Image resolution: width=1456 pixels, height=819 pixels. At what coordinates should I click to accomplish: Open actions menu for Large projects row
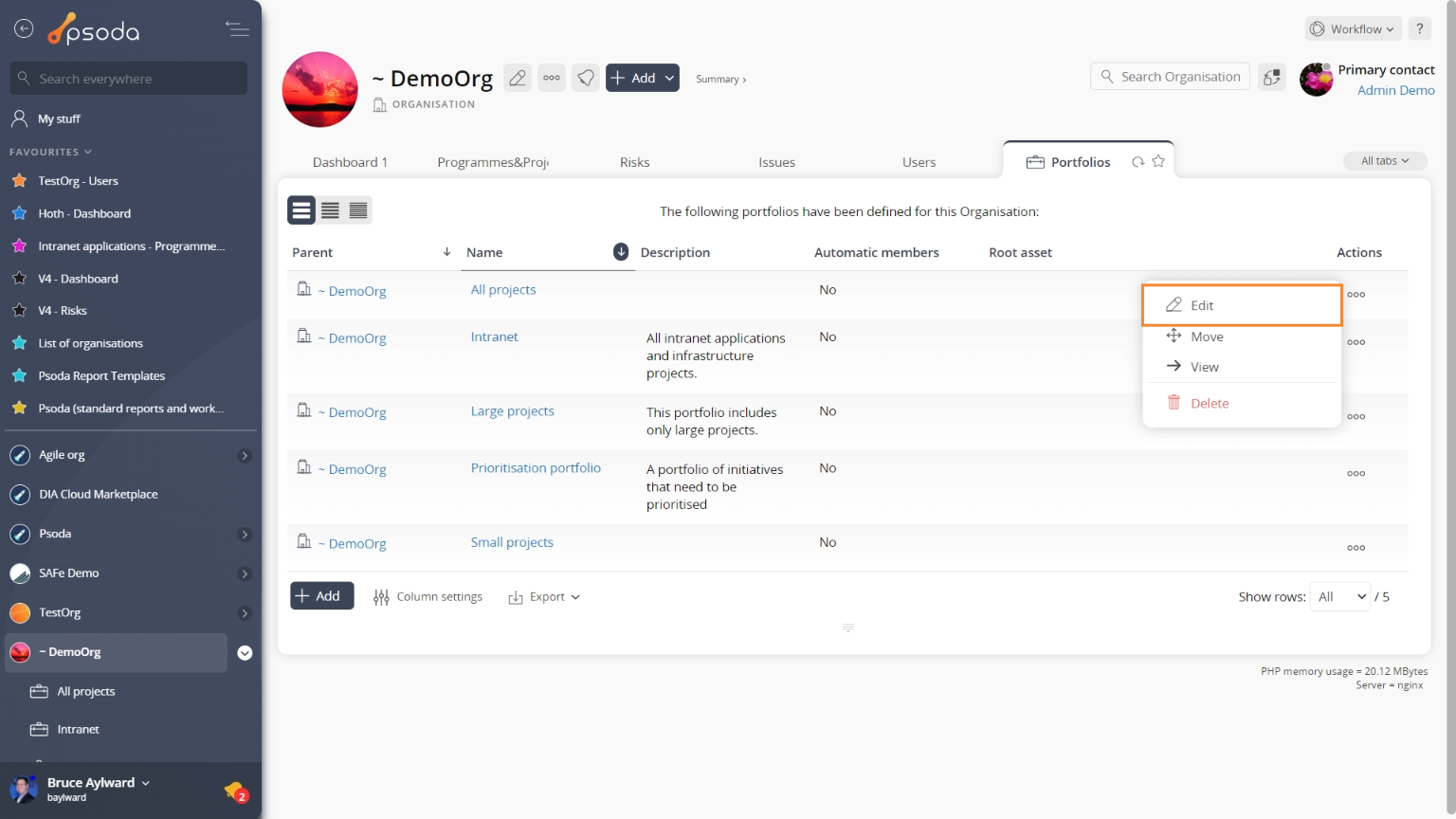(1356, 416)
